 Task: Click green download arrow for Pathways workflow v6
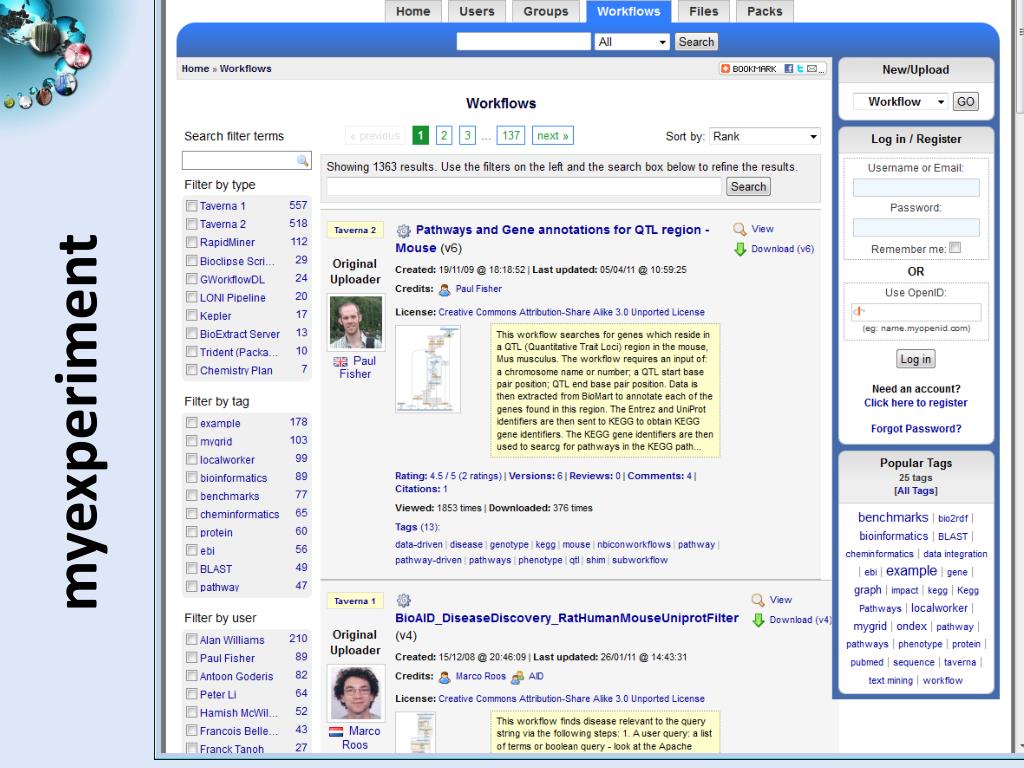tap(740, 249)
